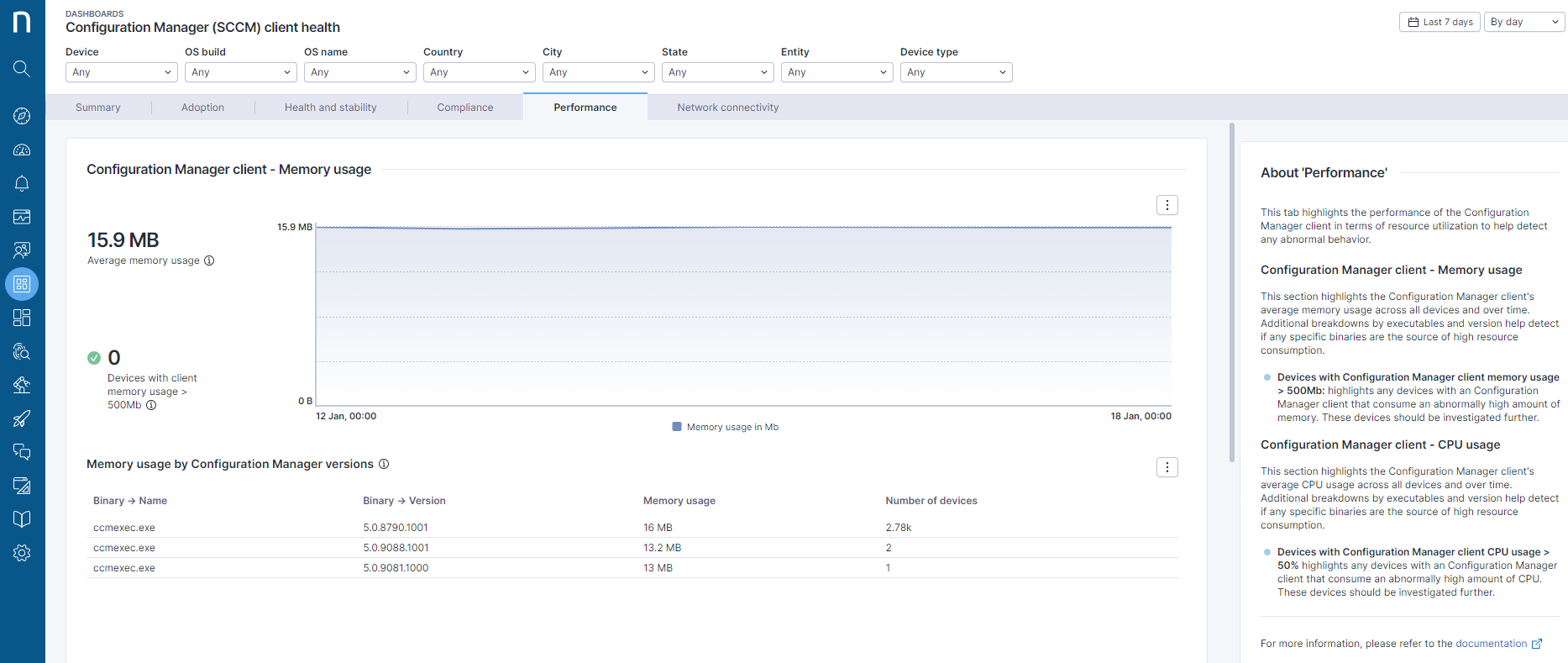Click the 15.9 MB average memory value
The height and width of the screenshot is (663, 1568).
[123, 240]
